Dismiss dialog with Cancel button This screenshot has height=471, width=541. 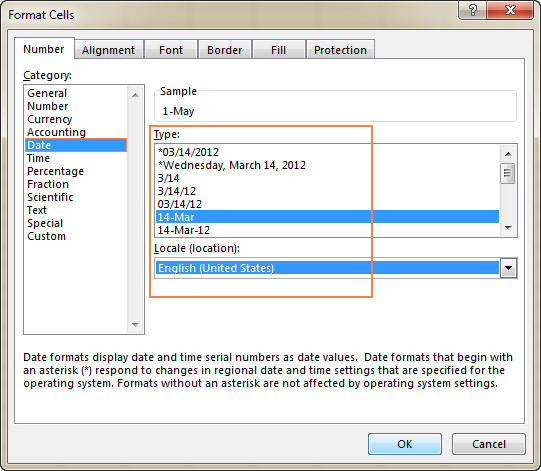click(489, 444)
